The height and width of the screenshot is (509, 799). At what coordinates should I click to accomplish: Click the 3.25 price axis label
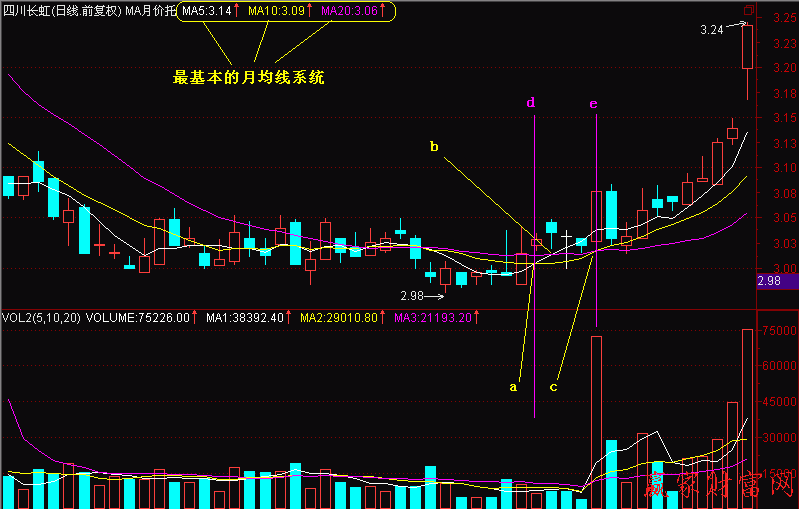click(785, 18)
